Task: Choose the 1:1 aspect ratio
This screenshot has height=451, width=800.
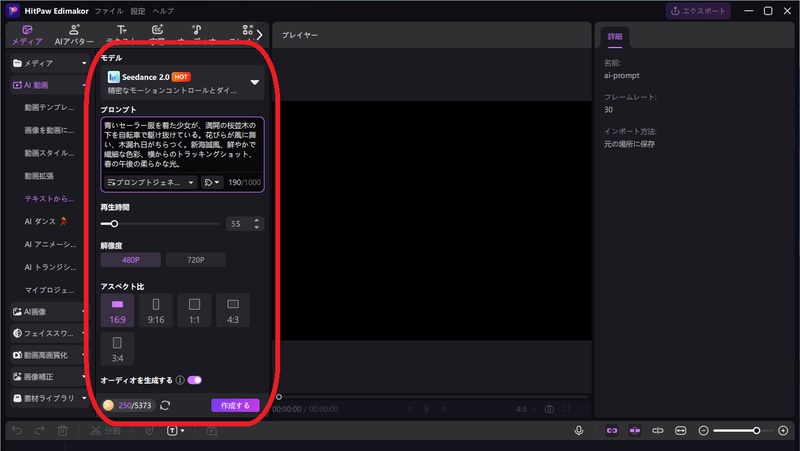Action: click(x=194, y=310)
